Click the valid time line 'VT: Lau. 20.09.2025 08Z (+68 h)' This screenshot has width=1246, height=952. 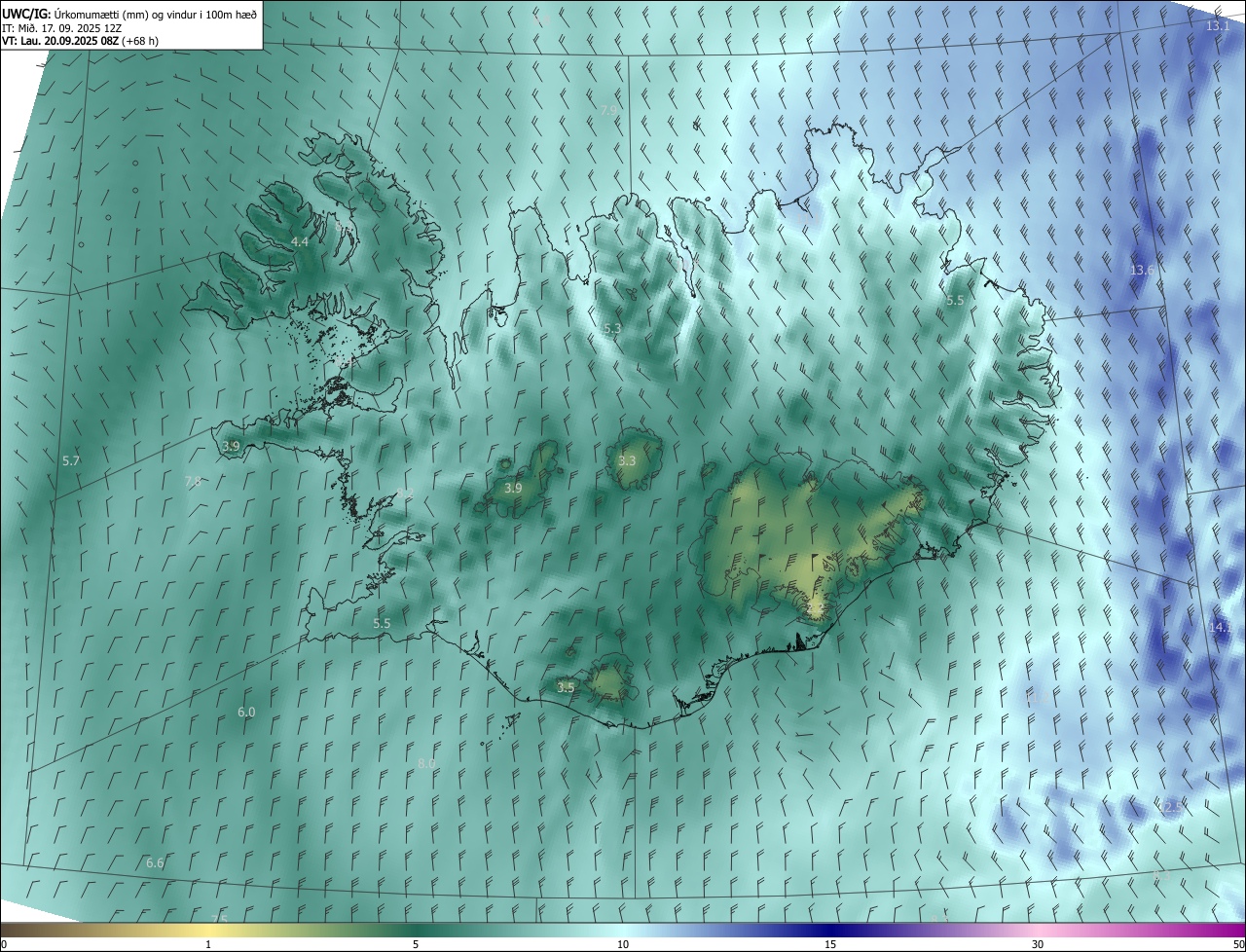tap(80, 41)
